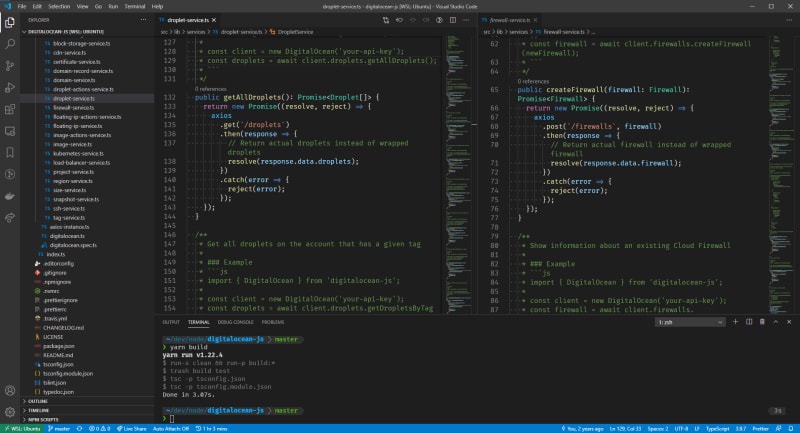
Task: Click errors and warnings count in status bar
Action: (x=99, y=429)
